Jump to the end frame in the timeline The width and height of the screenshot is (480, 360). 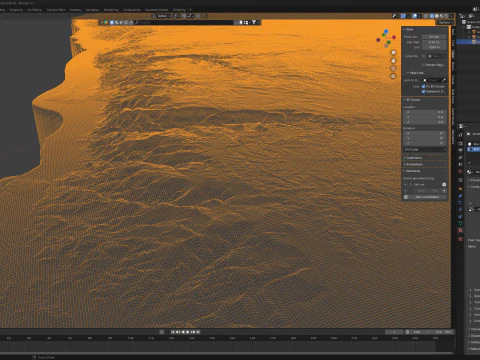click(198, 332)
